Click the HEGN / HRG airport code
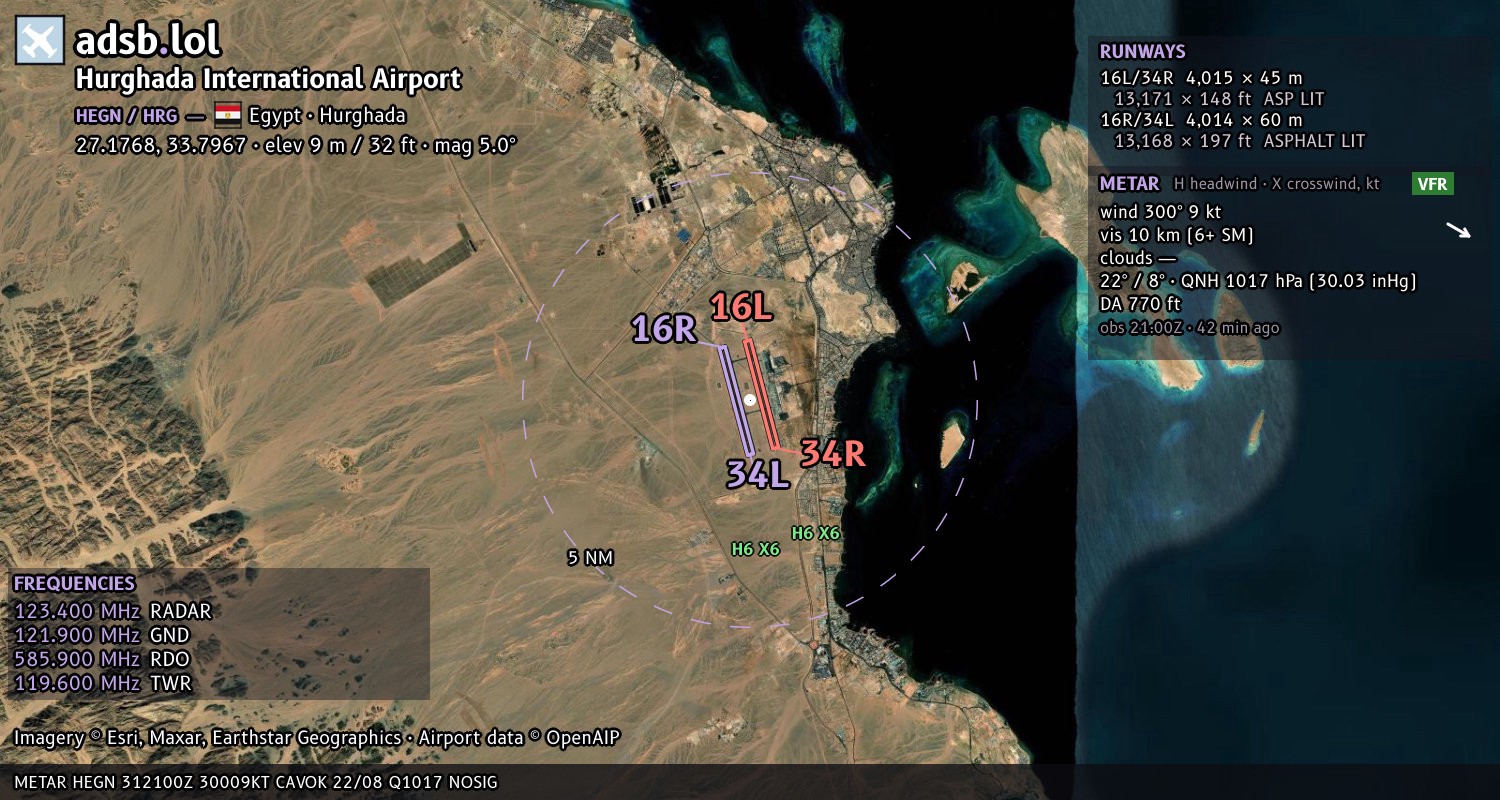1500x800 pixels. click(126, 115)
